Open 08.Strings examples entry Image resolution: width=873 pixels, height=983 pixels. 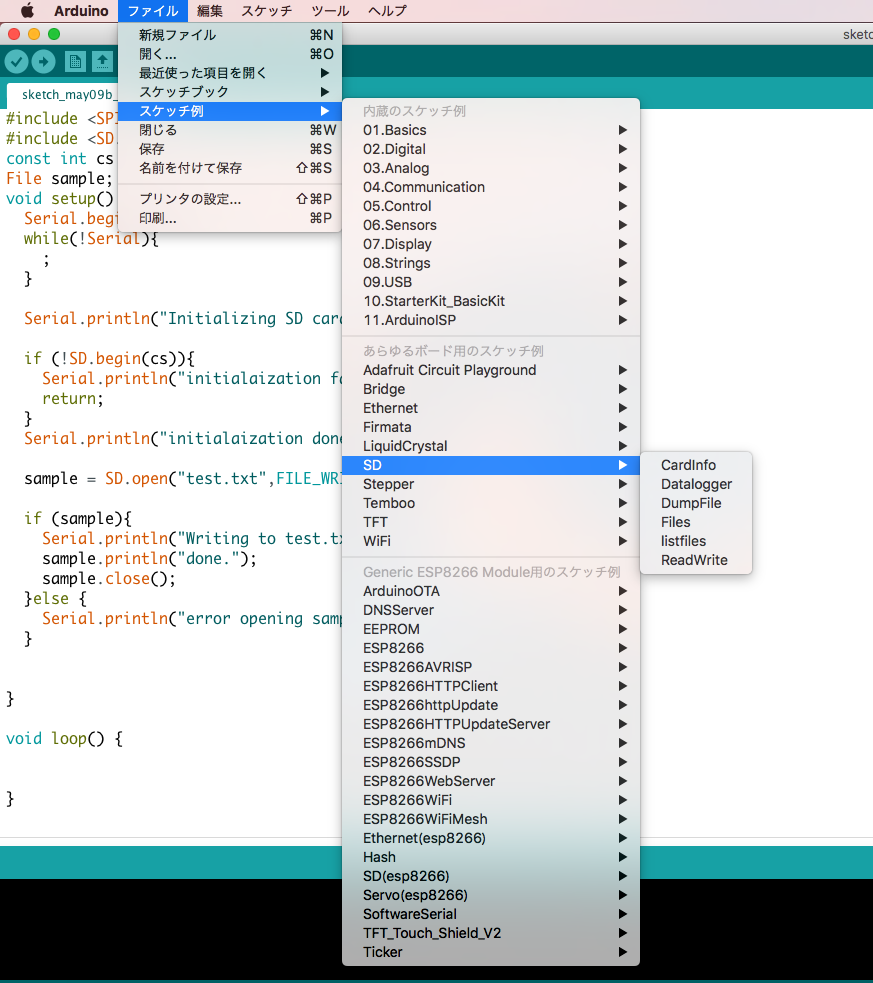coord(491,263)
